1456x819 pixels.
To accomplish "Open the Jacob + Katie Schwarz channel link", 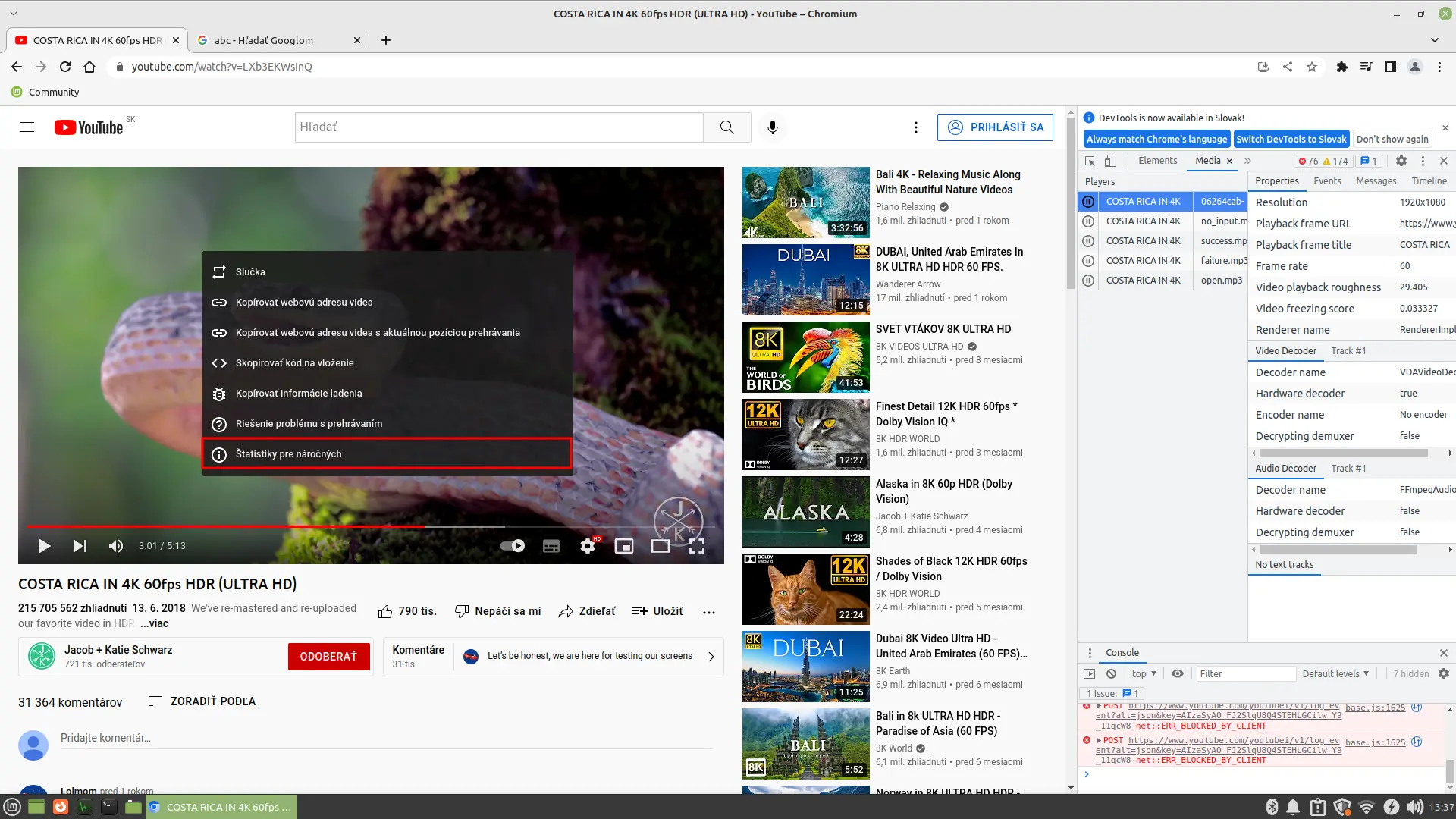I will click(118, 650).
